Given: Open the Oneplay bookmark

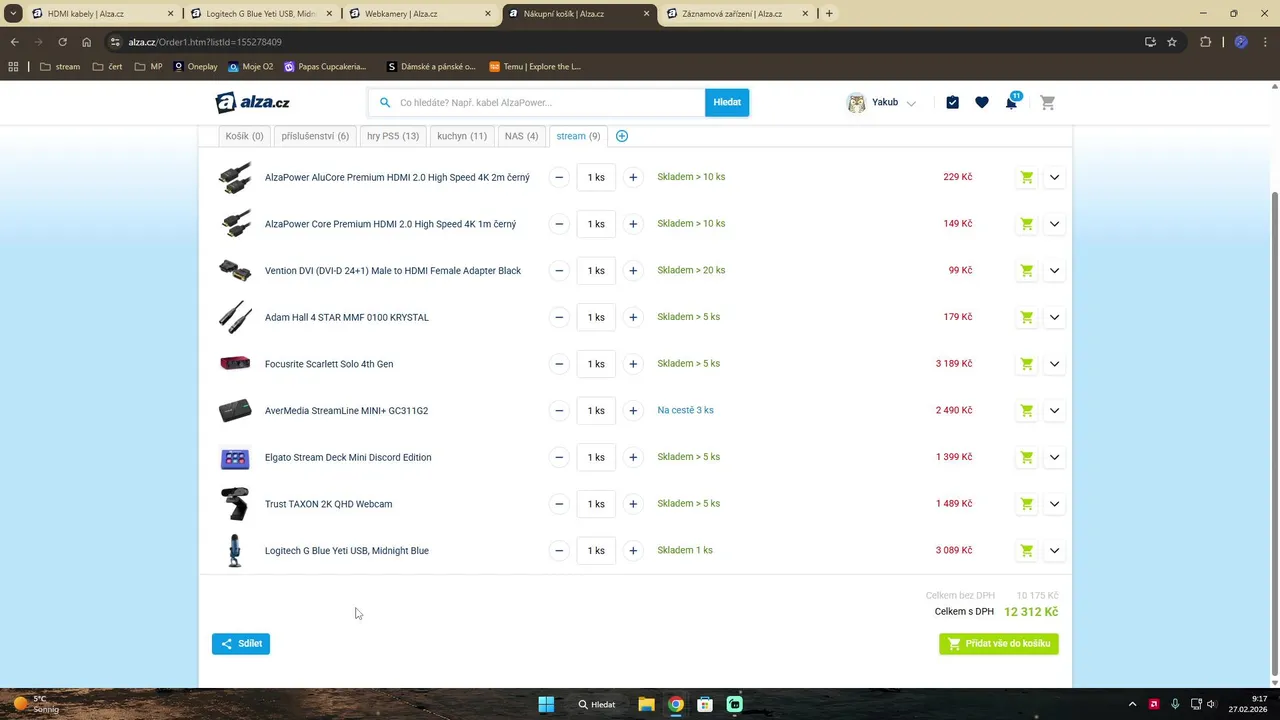Looking at the screenshot, I should [x=195, y=67].
